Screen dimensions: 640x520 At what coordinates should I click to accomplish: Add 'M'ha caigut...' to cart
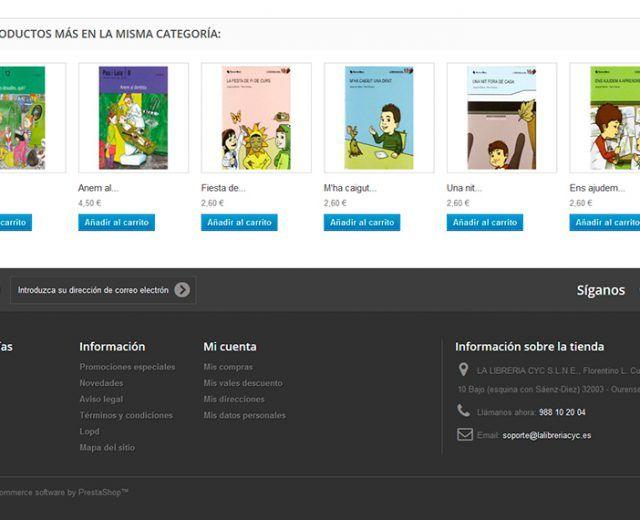[x=362, y=222]
